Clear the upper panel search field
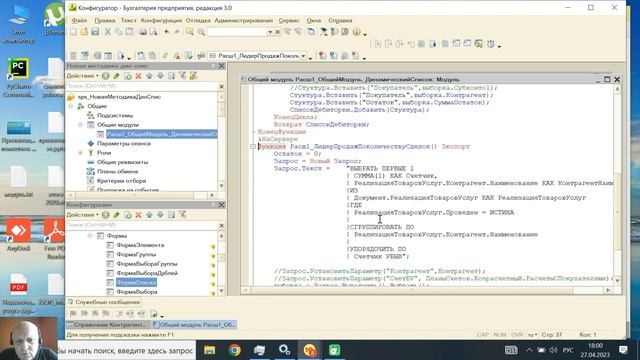 point(222,87)
